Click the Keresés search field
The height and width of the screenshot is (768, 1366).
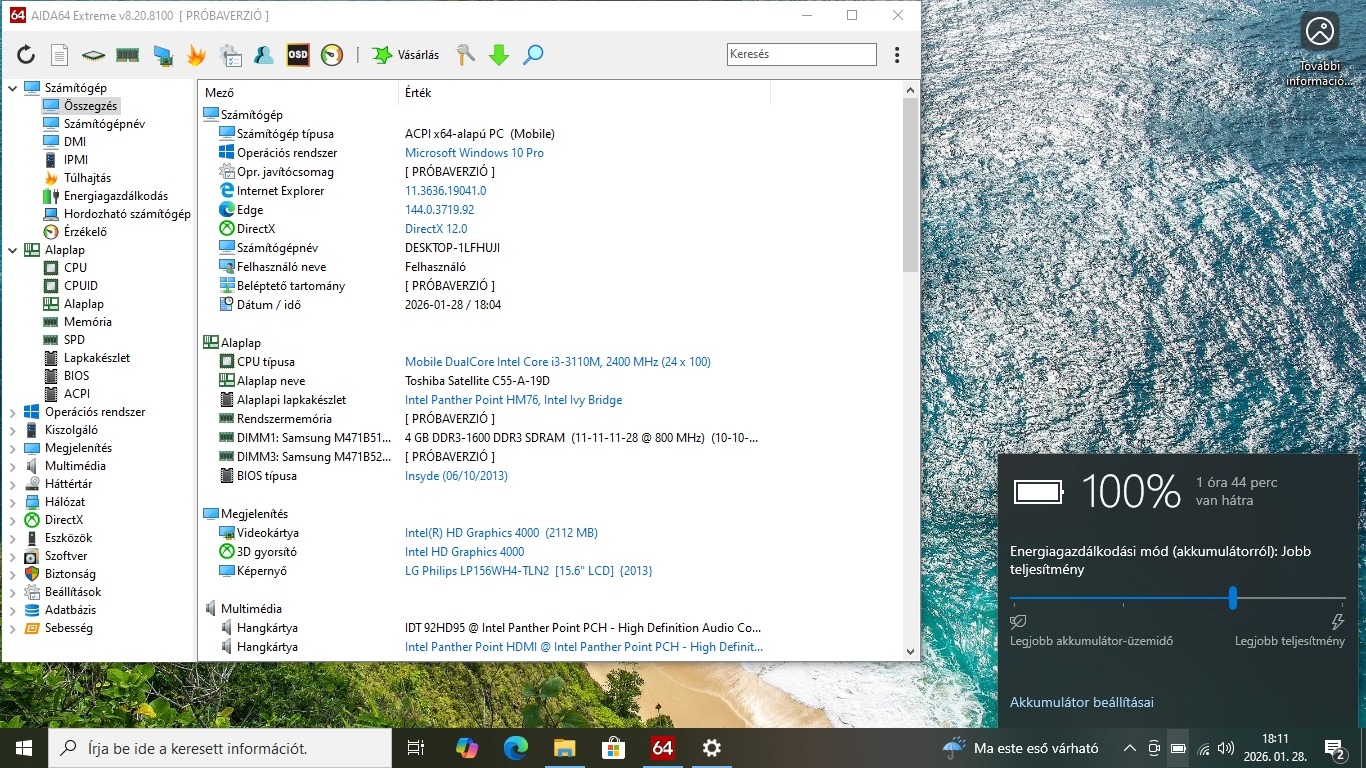[x=802, y=55]
